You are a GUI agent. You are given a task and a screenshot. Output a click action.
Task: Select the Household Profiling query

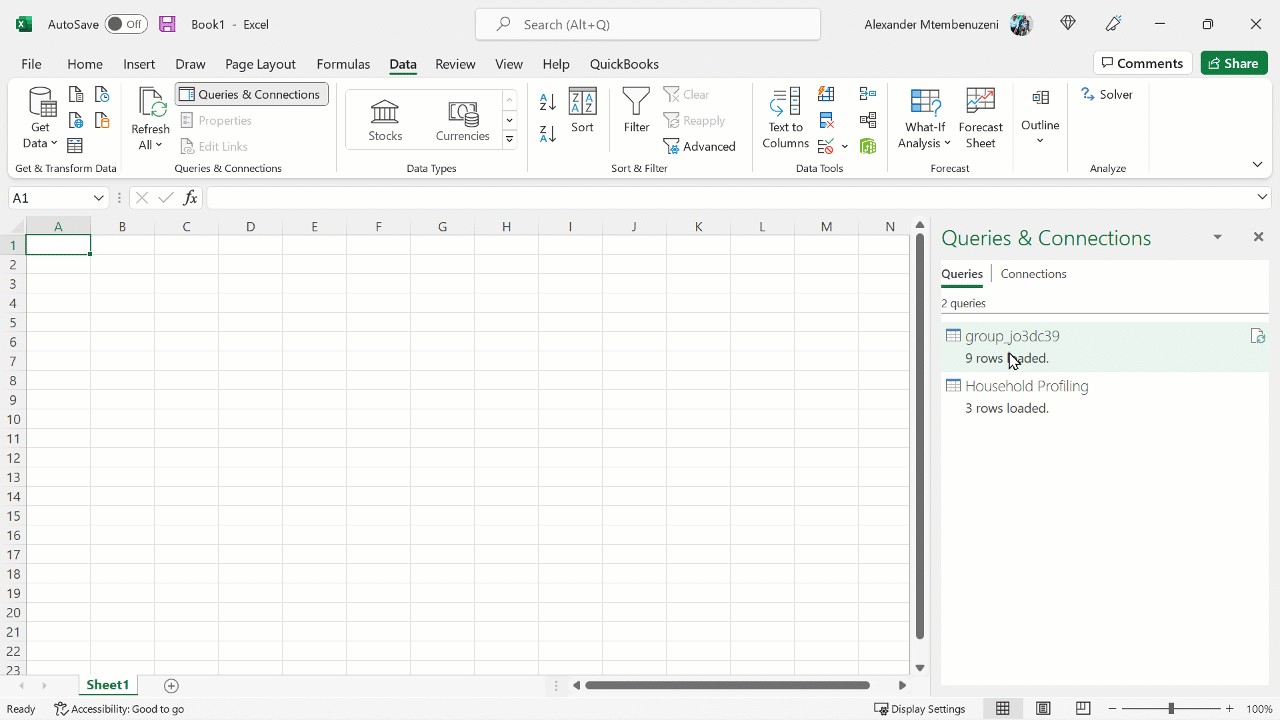[1027, 385]
